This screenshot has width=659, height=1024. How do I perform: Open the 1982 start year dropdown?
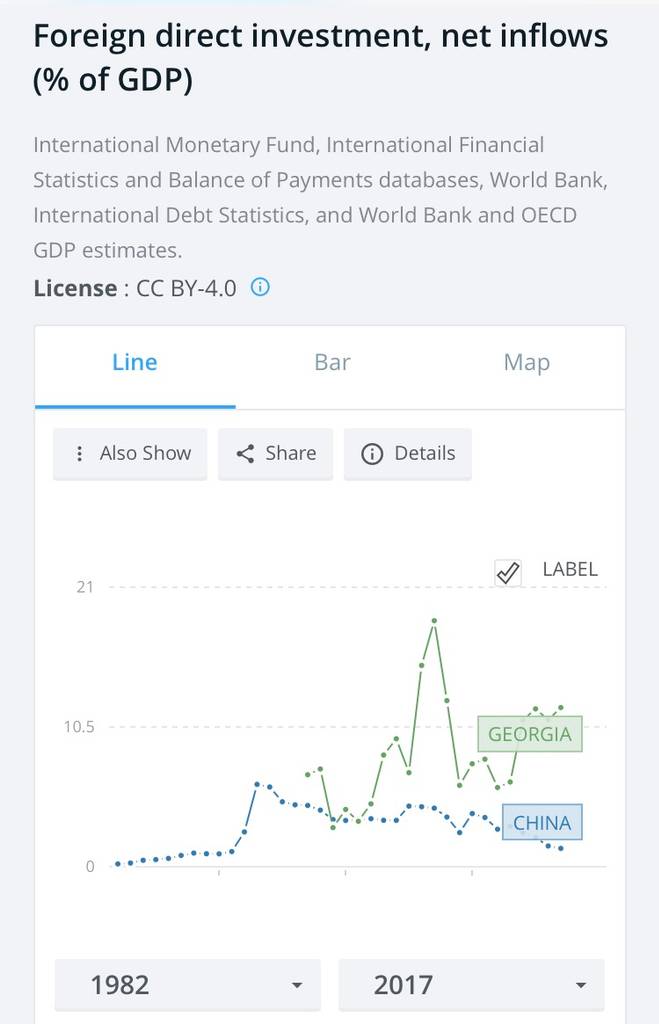[x=187, y=985]
